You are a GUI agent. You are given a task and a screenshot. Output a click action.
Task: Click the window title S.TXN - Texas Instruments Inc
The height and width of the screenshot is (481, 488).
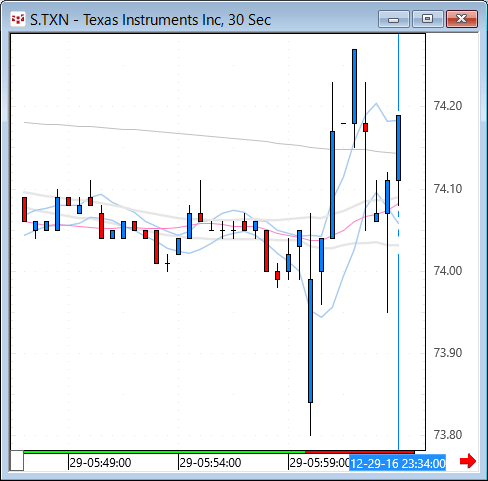150,20
